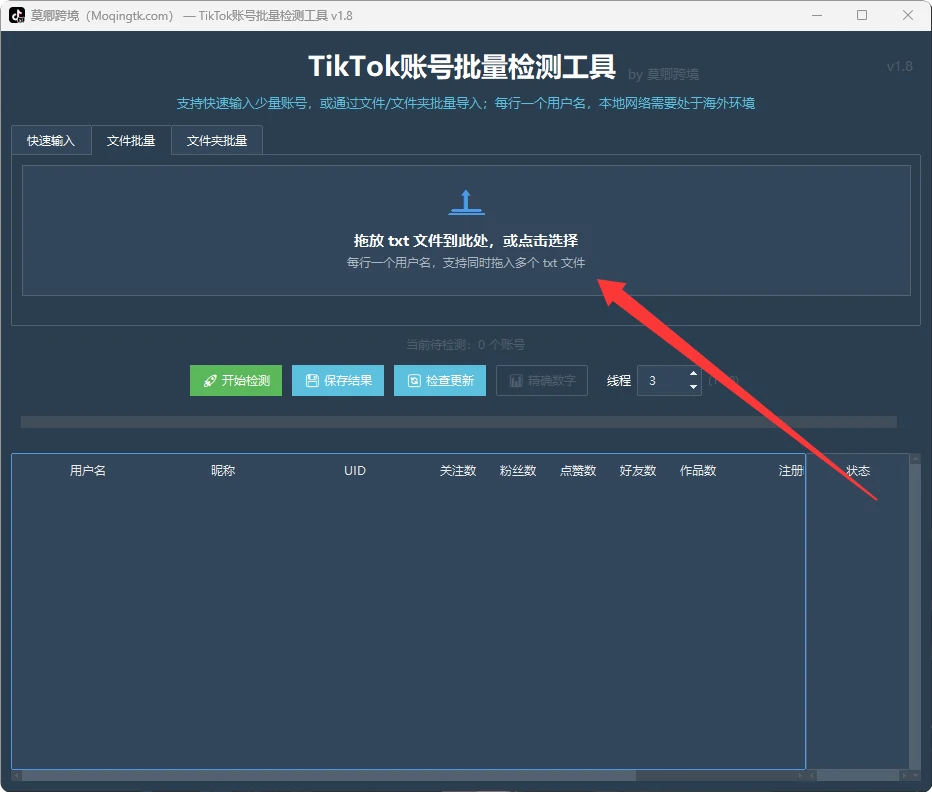Click the UID column header
Viewport: 932px width, 792px height.
pos(355,470)
